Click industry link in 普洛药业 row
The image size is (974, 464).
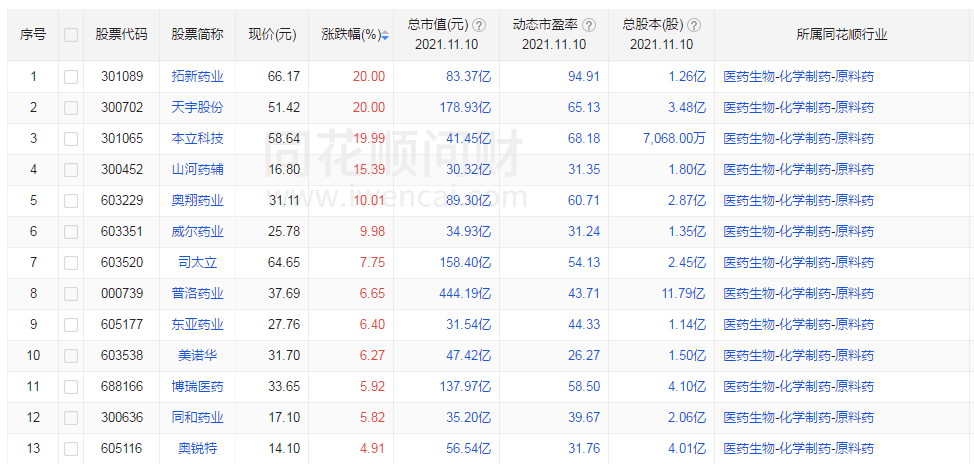pos(798,293)
